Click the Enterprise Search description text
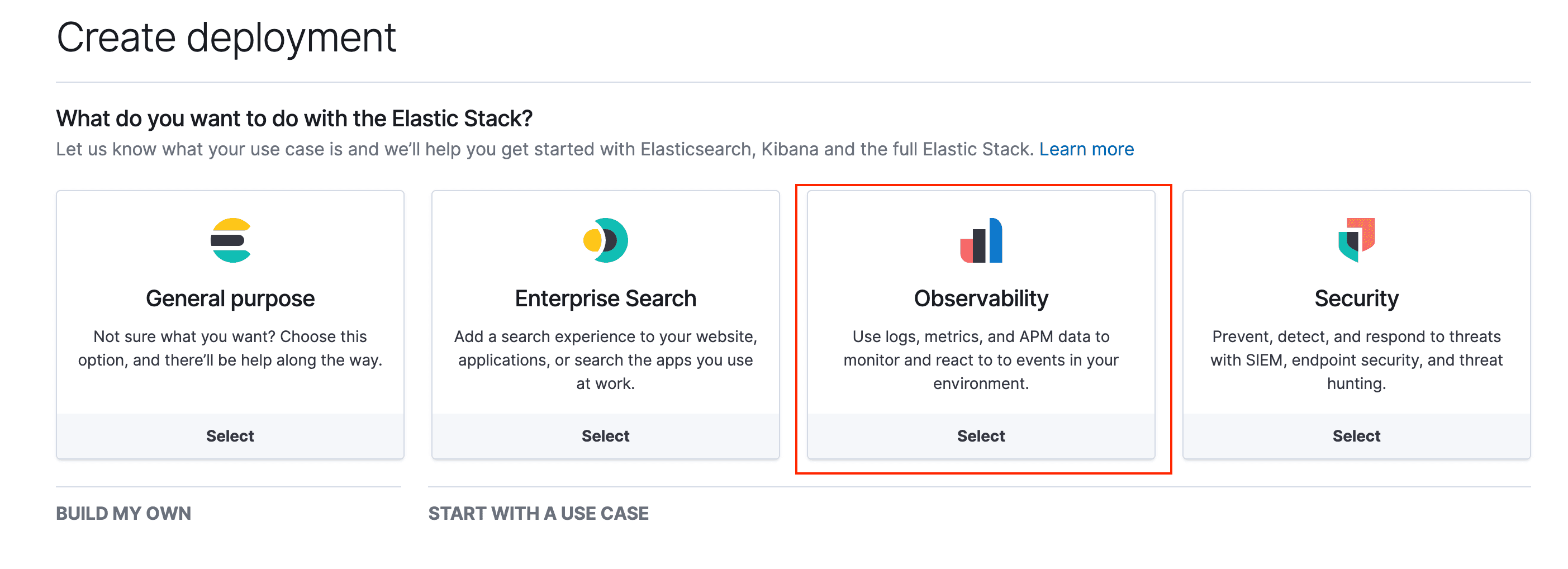 pyautogui.click(x=605, y=359)
